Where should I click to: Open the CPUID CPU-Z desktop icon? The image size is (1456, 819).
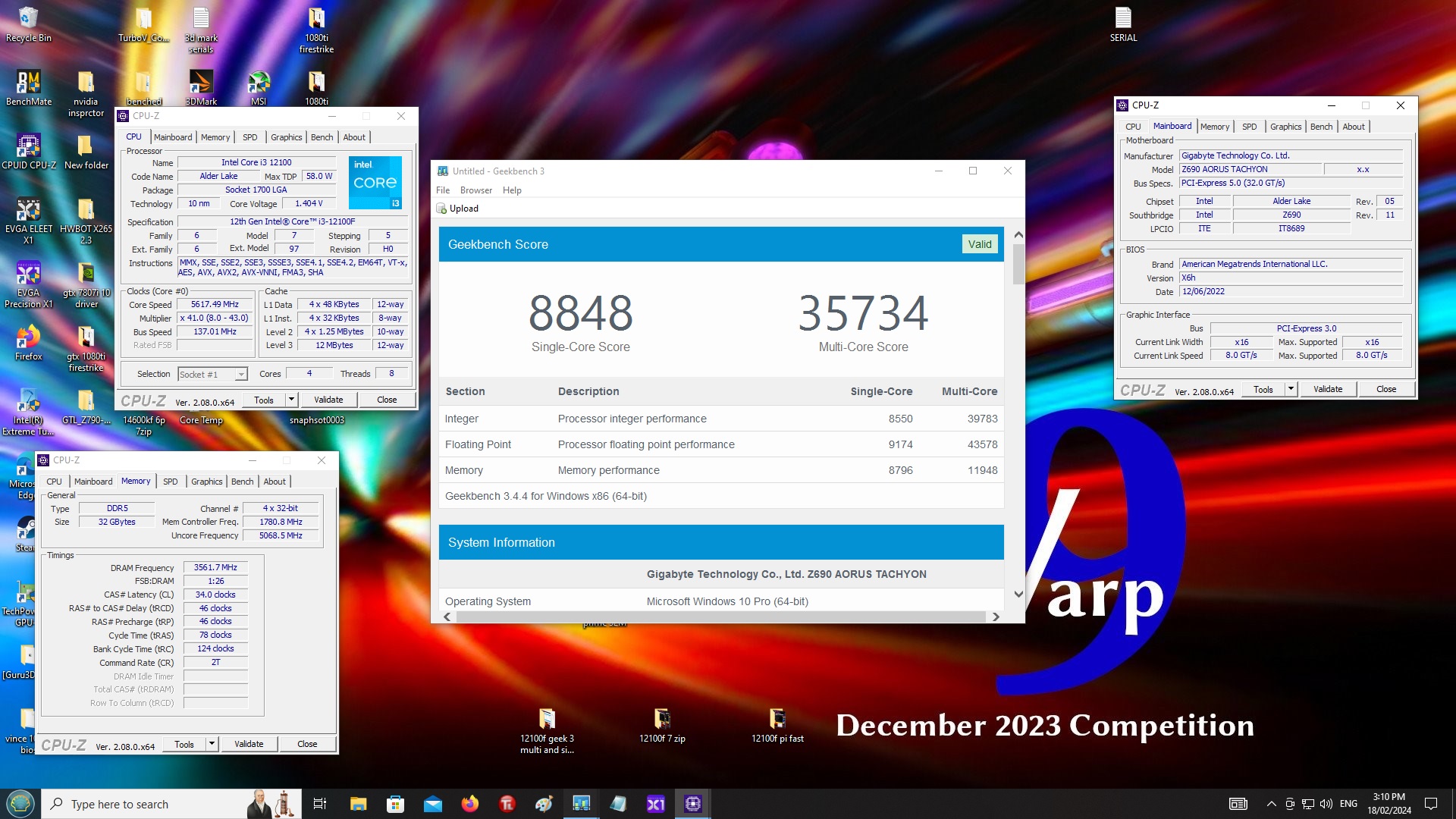click(29, 152)
